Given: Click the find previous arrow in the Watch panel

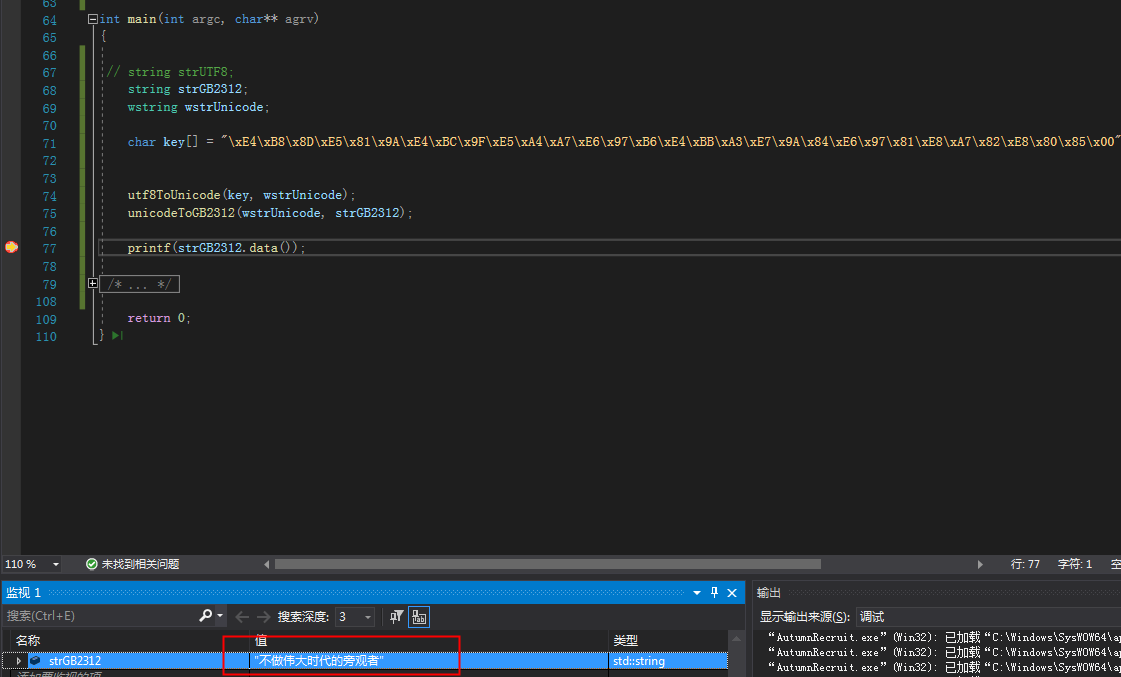Looking at the screenshot, I should pos(242,616).
